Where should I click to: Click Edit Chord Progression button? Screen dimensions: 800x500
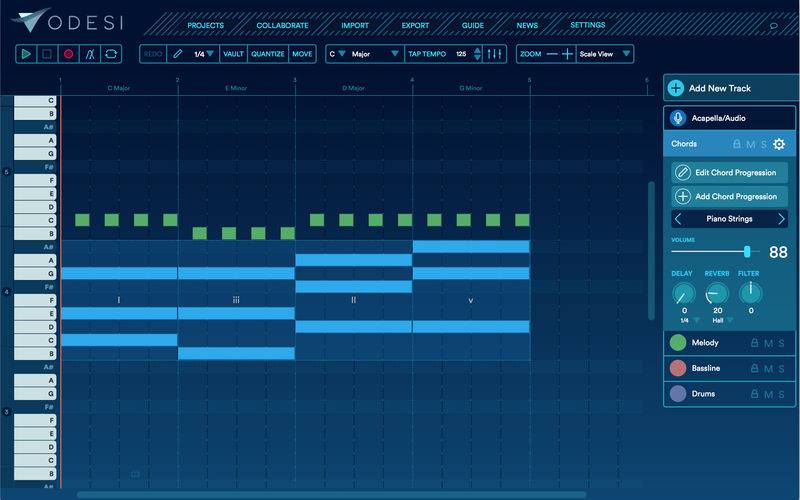729,172
